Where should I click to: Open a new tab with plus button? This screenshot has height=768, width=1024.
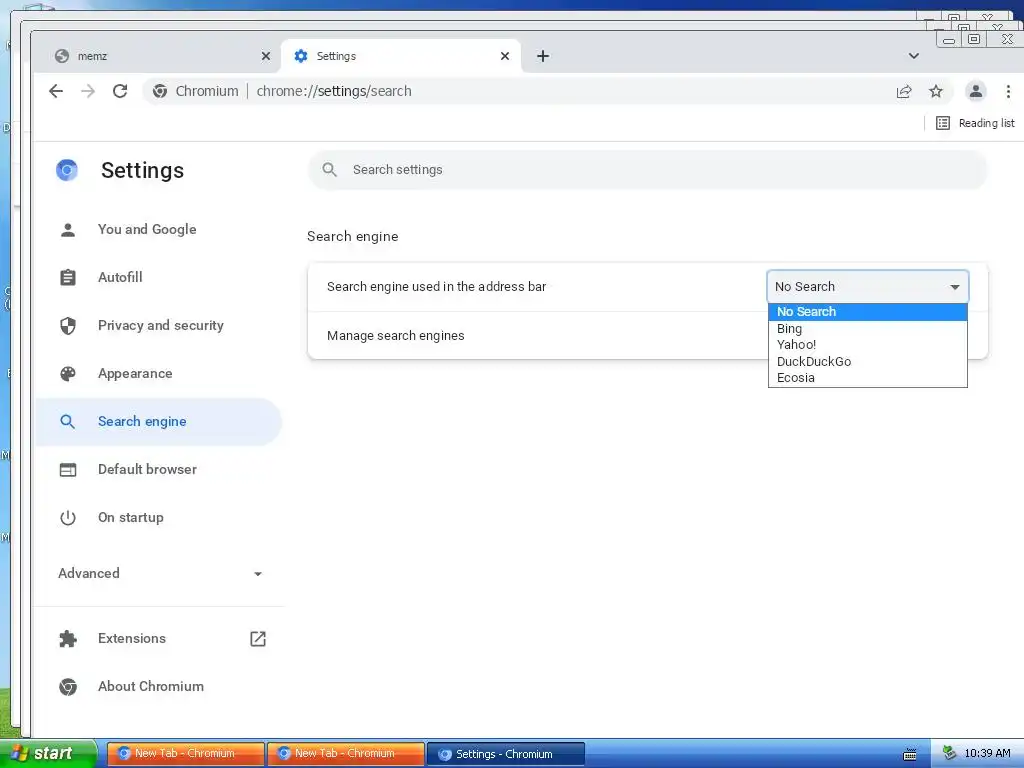[x=543, y=56]
